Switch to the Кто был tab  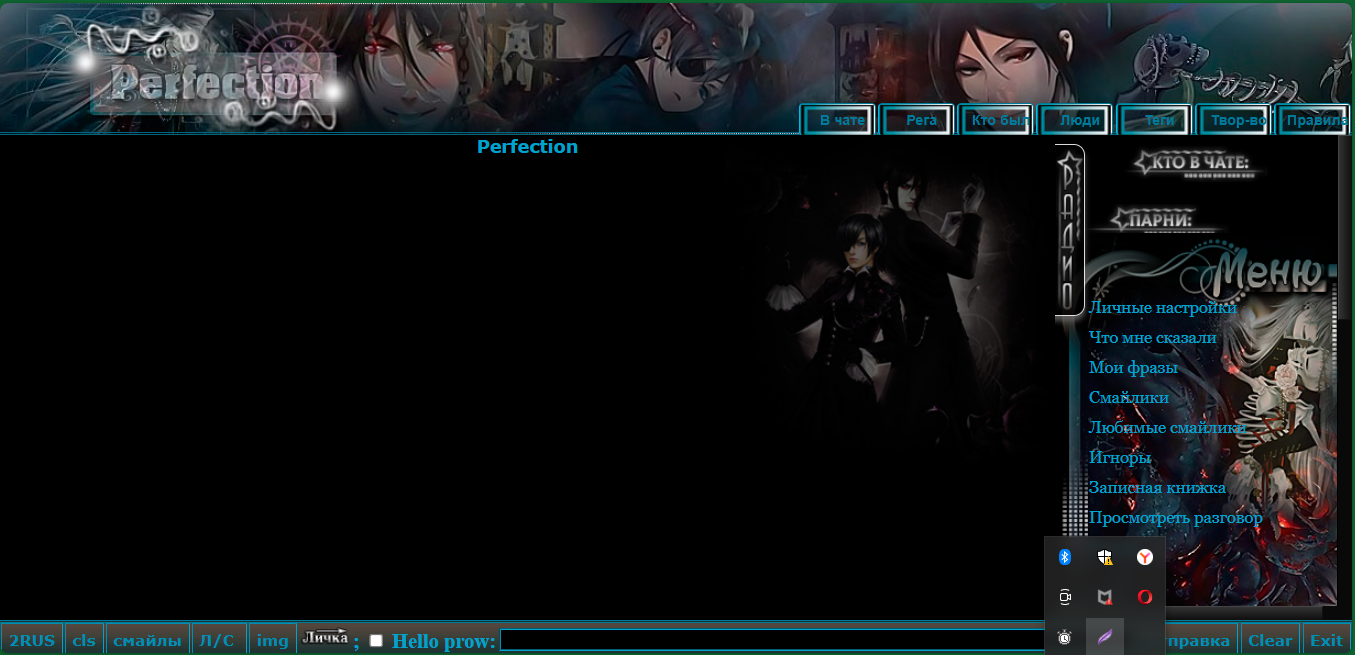998,120
